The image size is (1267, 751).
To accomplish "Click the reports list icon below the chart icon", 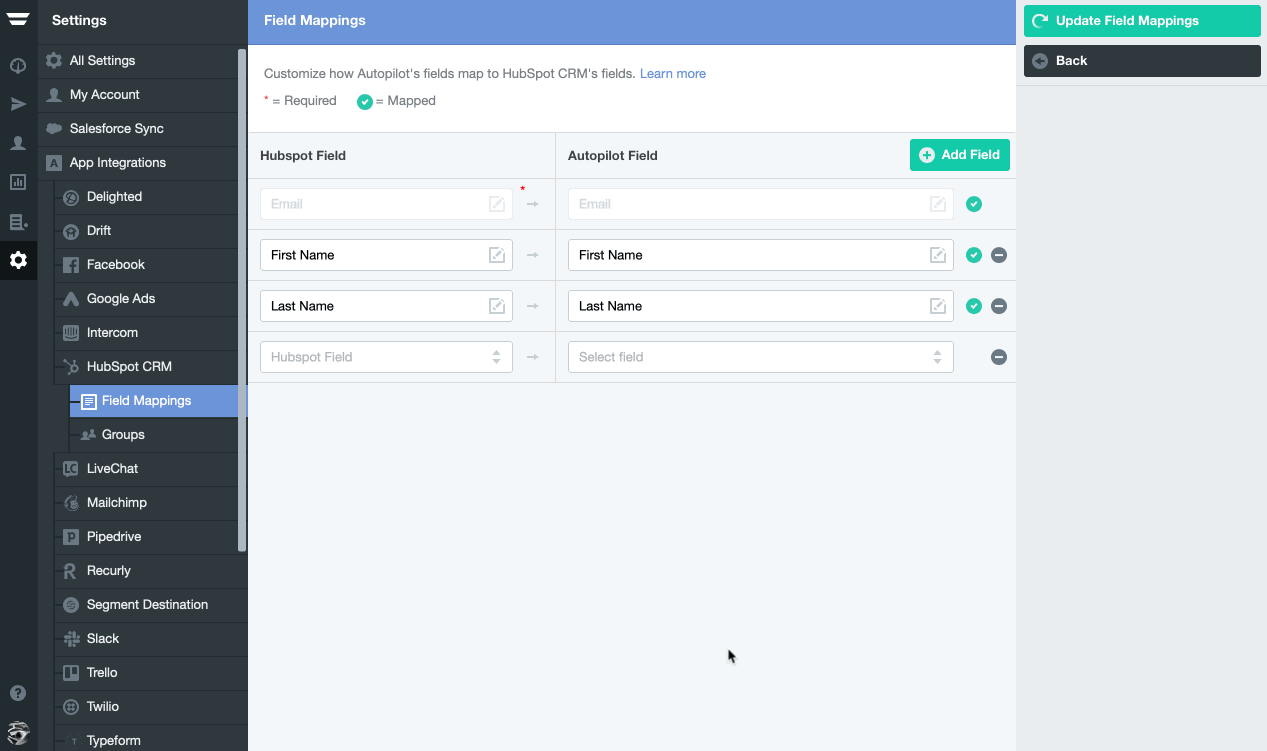I will coord(17,221).
